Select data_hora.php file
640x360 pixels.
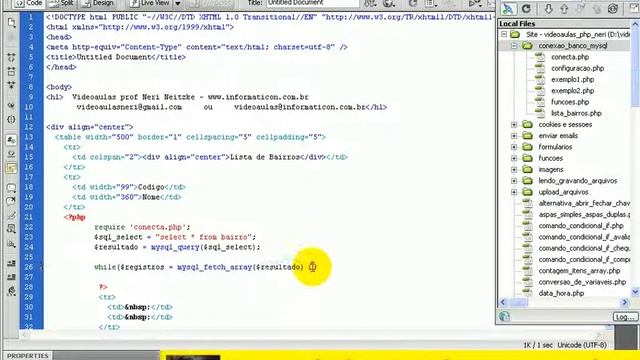coord(561,293)
